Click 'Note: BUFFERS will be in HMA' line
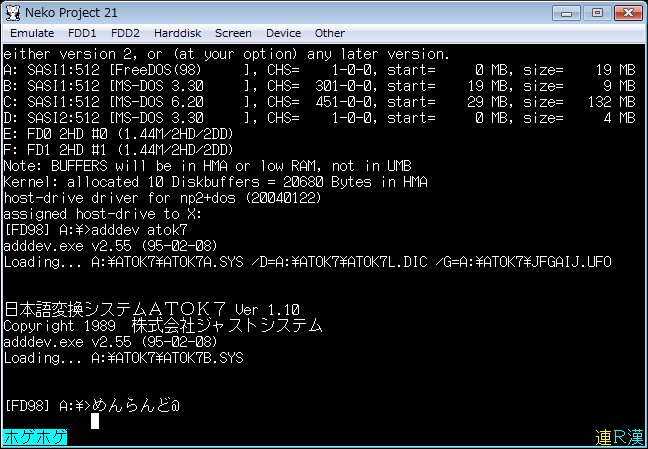The width and height of the screenshot is (648, 449). pos(207,166)
